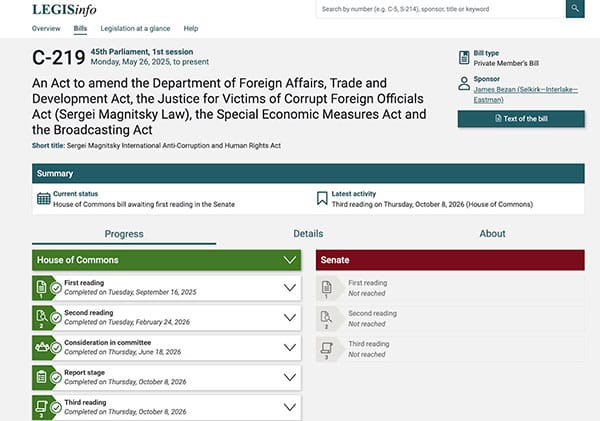Click the Latest activity bookmark icon

[x=322, y=198]
